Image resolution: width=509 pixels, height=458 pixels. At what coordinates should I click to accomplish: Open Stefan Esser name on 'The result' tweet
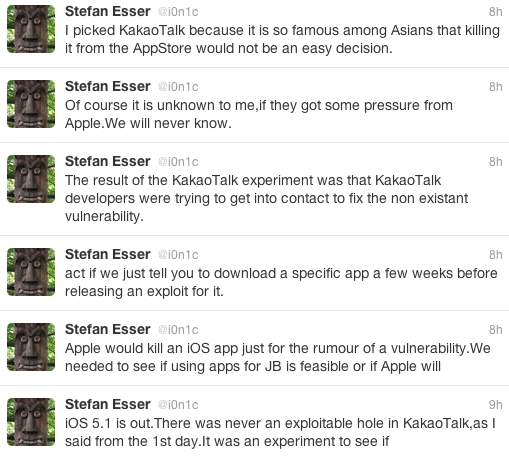(x=108, y=162)
